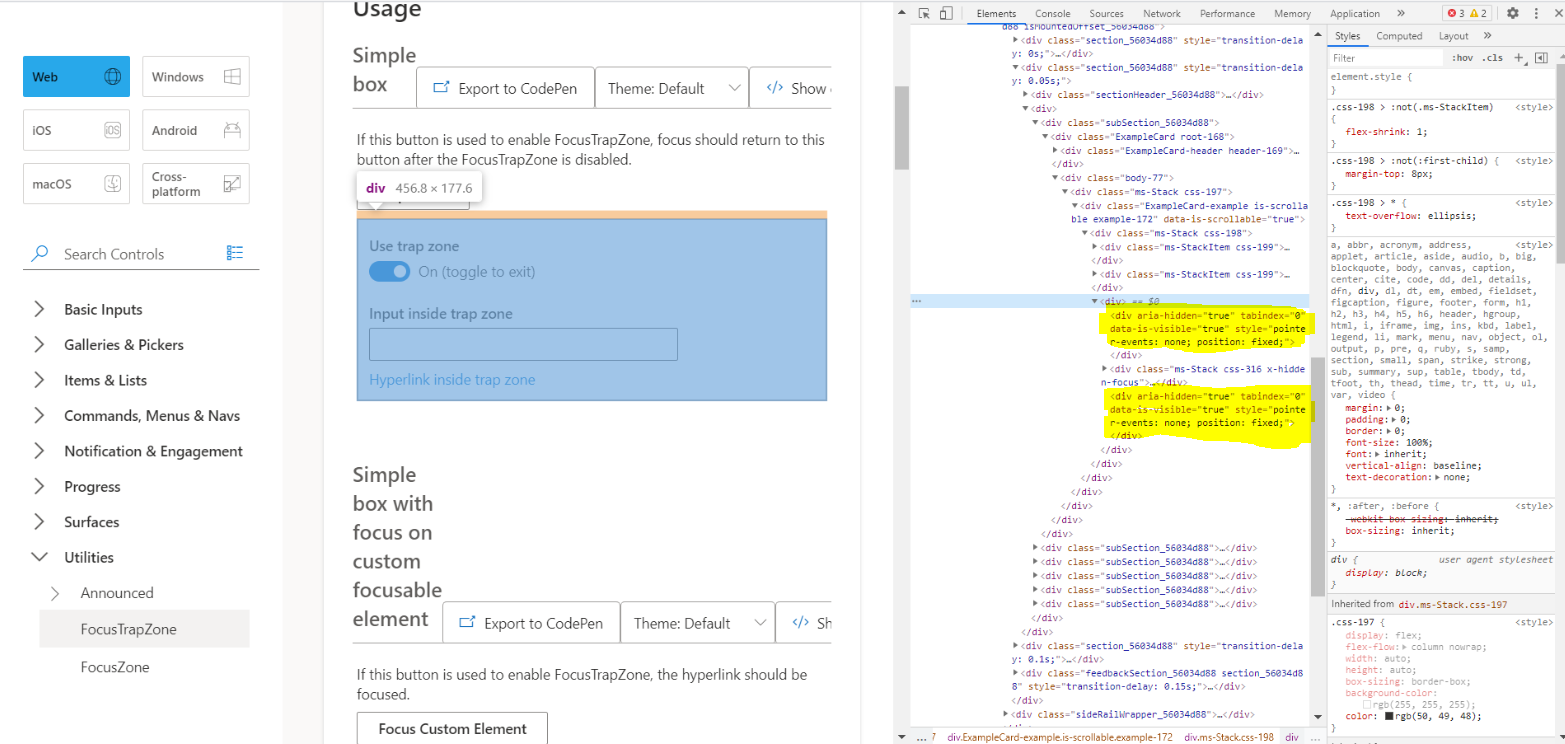Image resolution: width=1565 pixels, height=744 pixels.
Task: Click the new style rule plus icon
Action: (1519, 58)
